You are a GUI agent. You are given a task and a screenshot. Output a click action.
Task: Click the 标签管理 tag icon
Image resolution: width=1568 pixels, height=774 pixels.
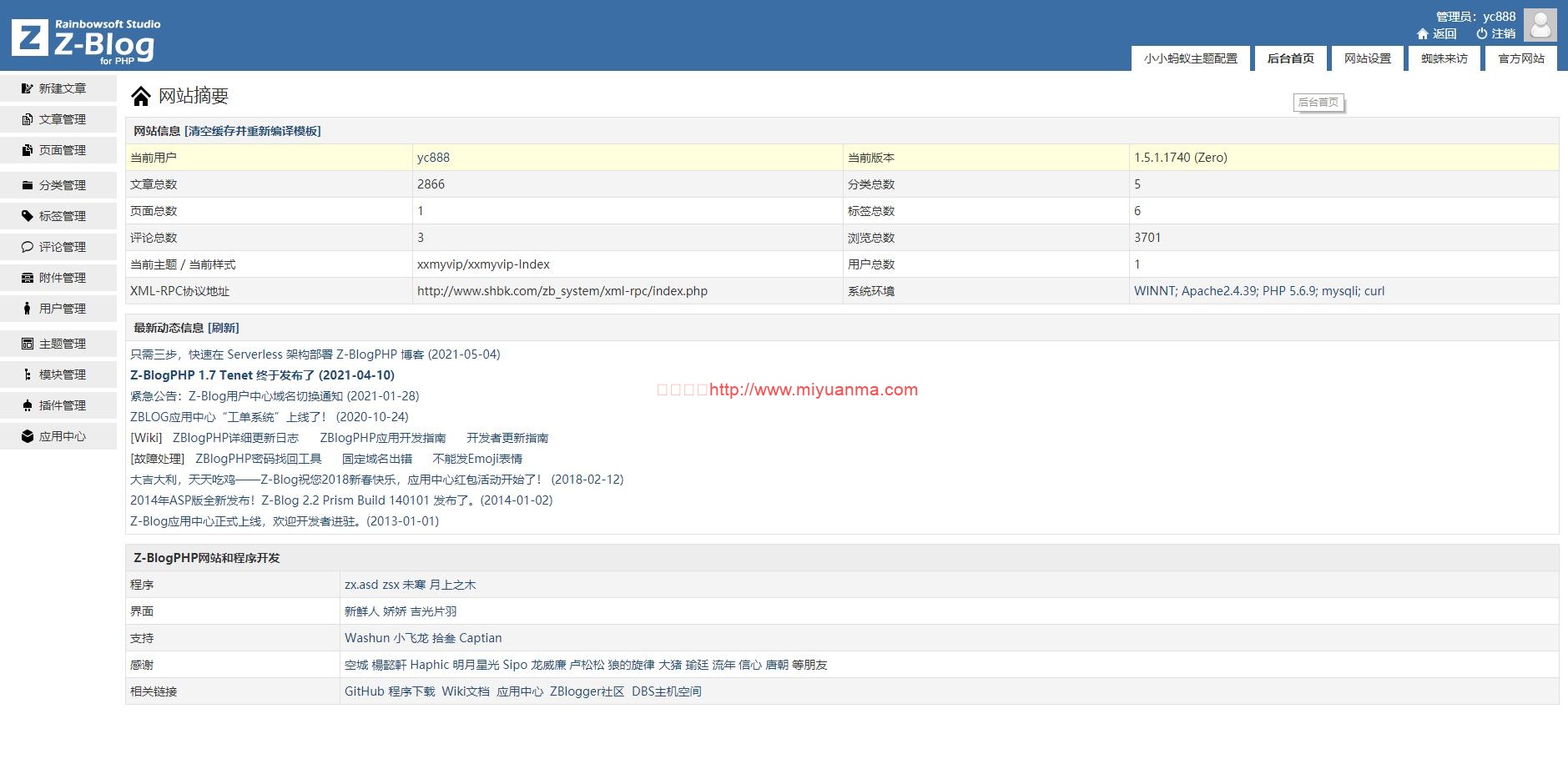(x=28, y=216)
